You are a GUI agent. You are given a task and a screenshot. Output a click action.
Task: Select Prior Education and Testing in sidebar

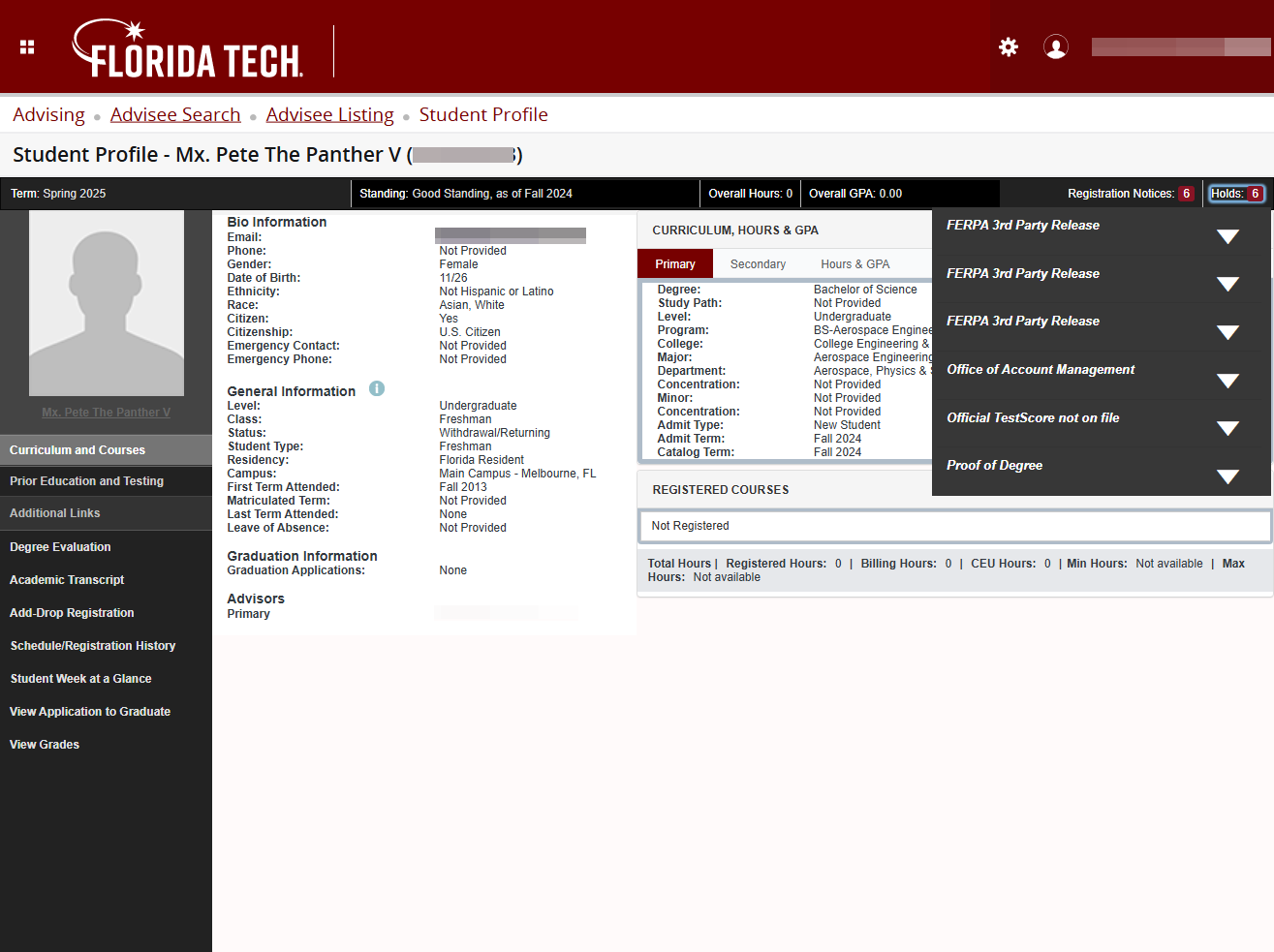click(106, 481)
